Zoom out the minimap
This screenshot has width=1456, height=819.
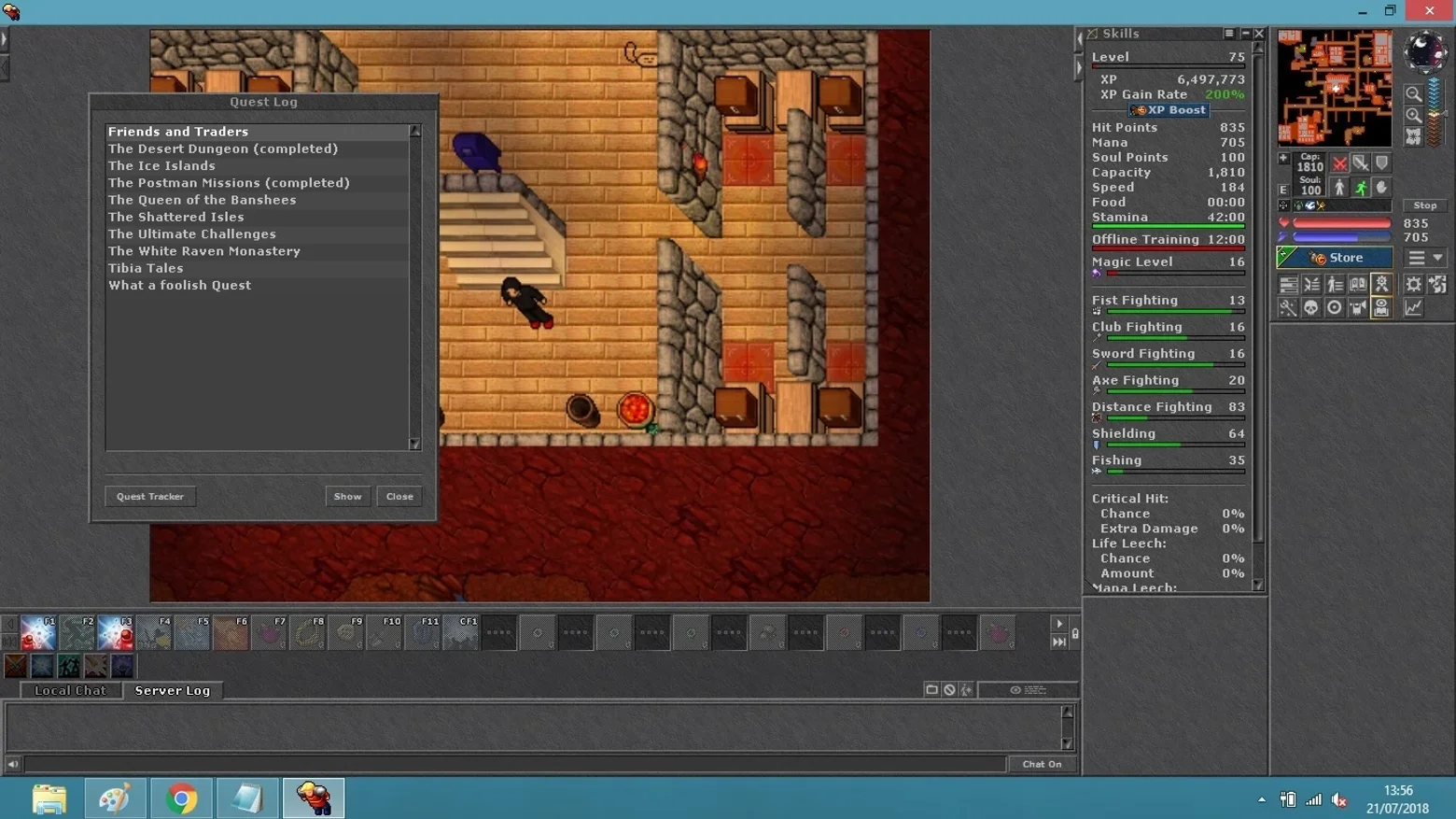click(x=1414, y=94)
